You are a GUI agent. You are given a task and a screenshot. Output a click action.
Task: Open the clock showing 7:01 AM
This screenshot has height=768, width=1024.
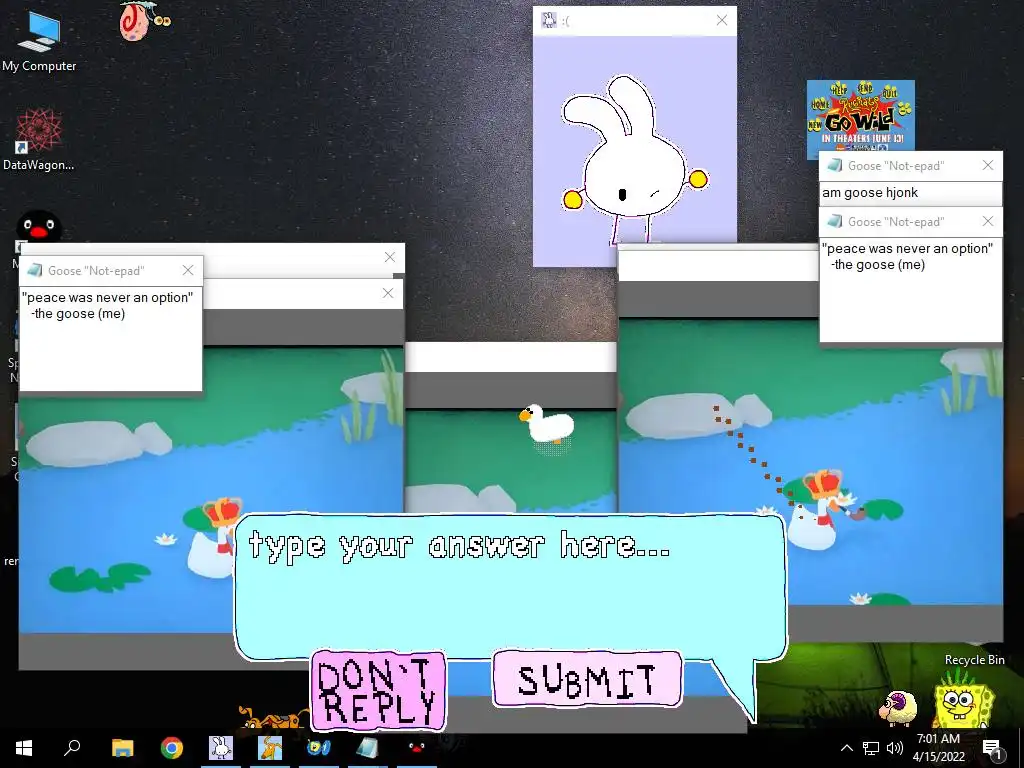click(938, 748)
